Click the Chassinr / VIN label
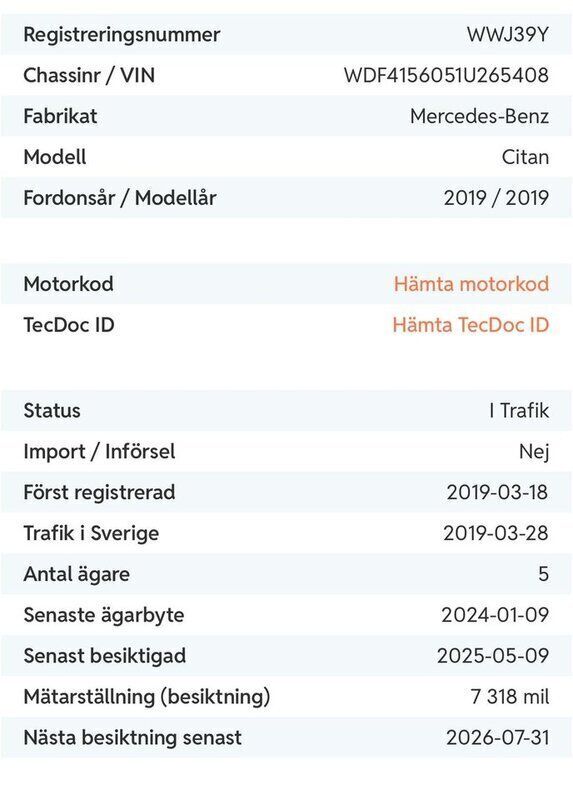The width and height of the screenshot is (573, 800). coord(89,75)
